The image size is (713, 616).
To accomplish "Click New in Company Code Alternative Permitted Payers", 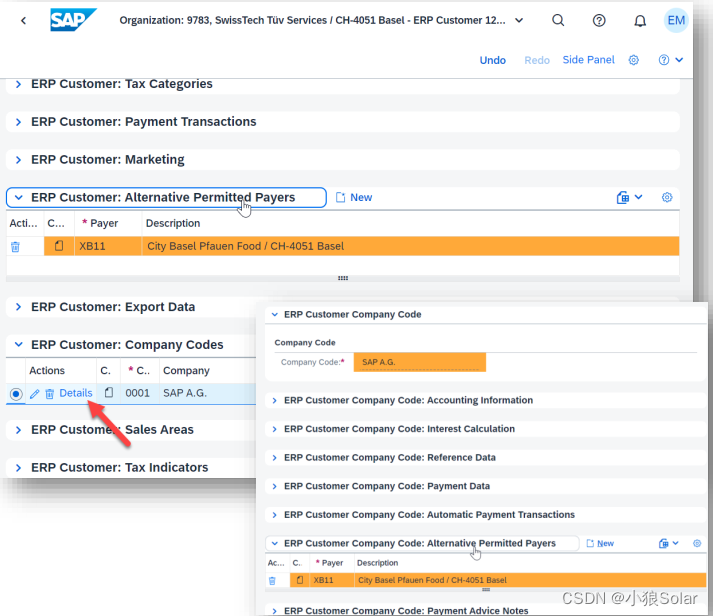I will click(x=600, y=543).
